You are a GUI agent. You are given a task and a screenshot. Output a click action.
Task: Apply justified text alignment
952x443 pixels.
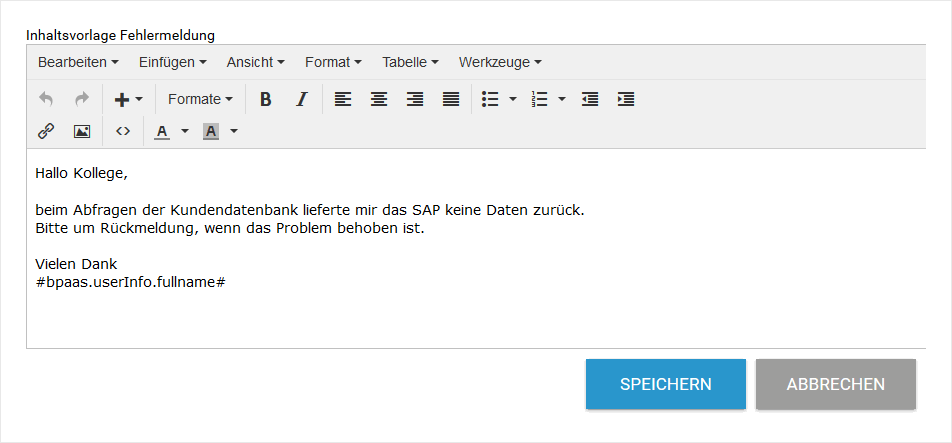pyautogui.click(x=451, y=99)
